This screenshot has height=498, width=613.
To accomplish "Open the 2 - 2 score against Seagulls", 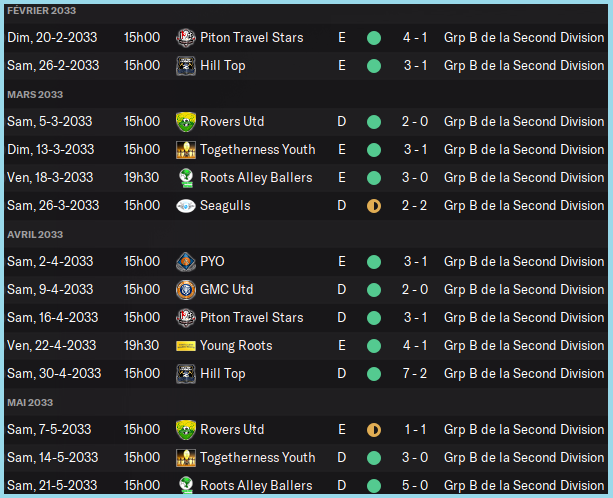I will 416,206.
